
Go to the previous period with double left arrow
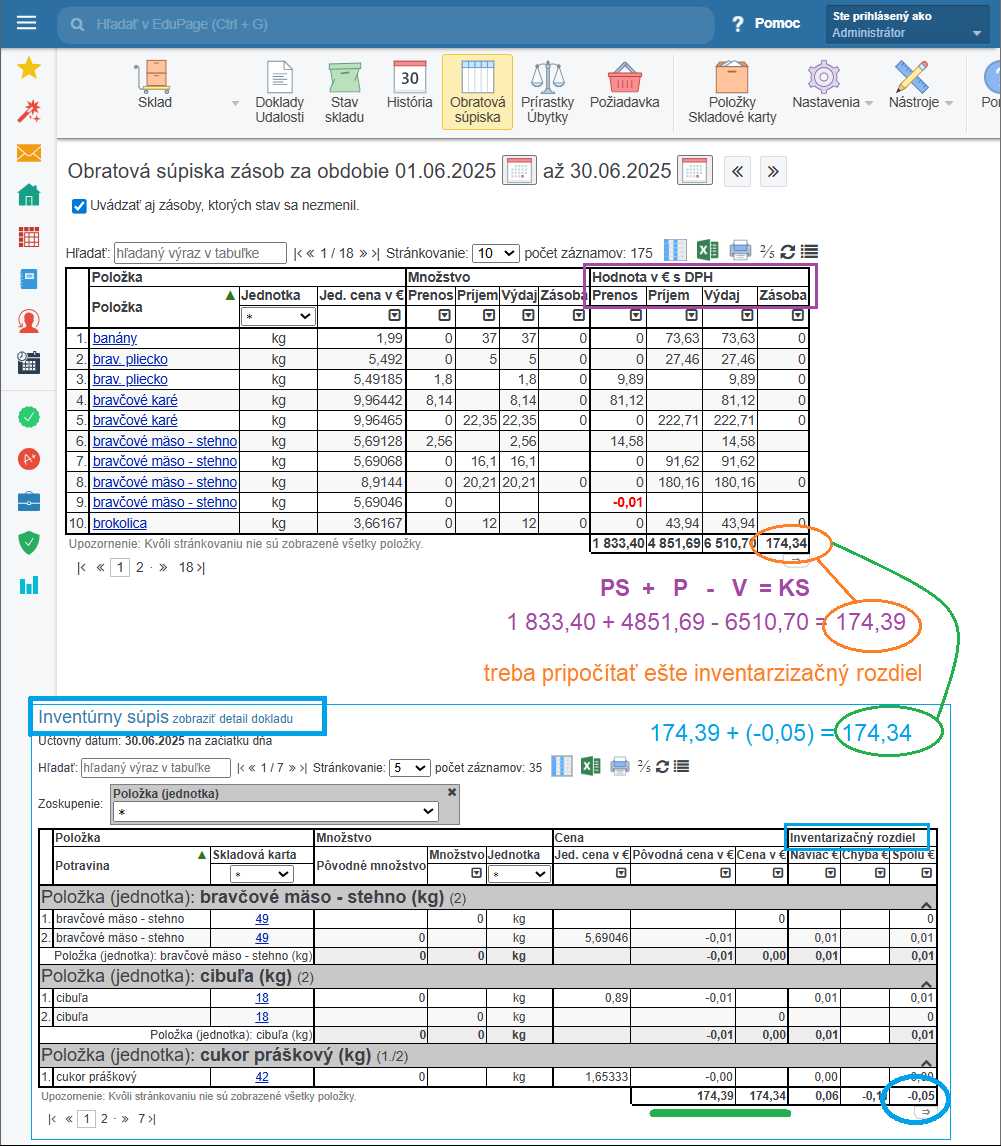pos(737,172)
